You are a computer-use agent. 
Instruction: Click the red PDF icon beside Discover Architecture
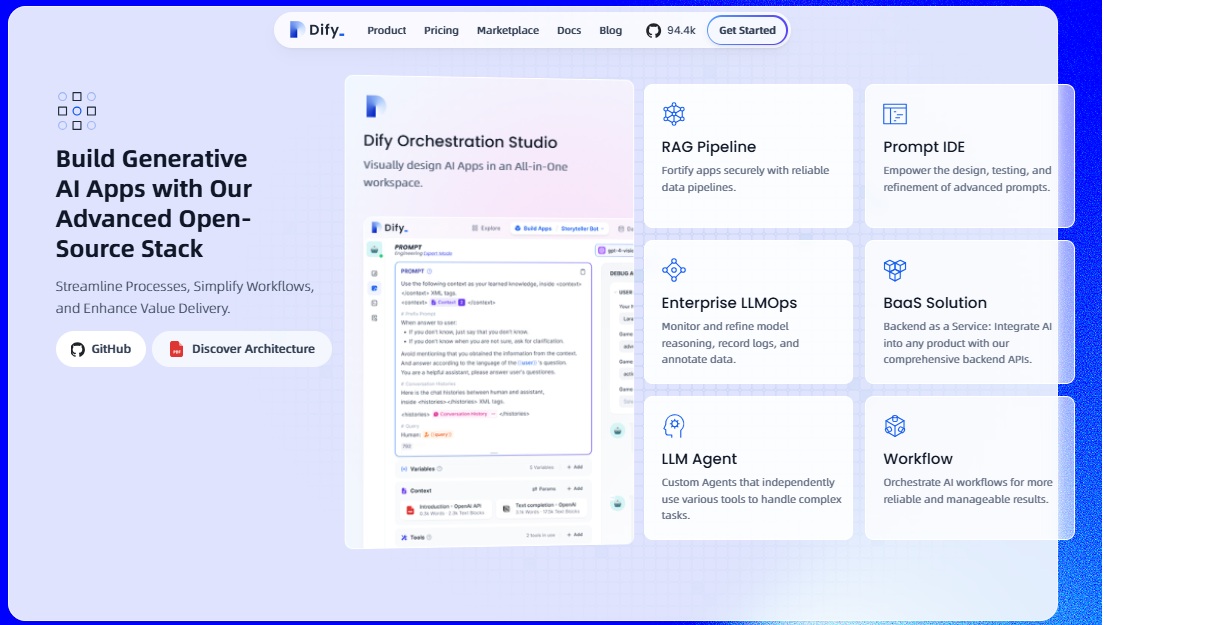176,349
